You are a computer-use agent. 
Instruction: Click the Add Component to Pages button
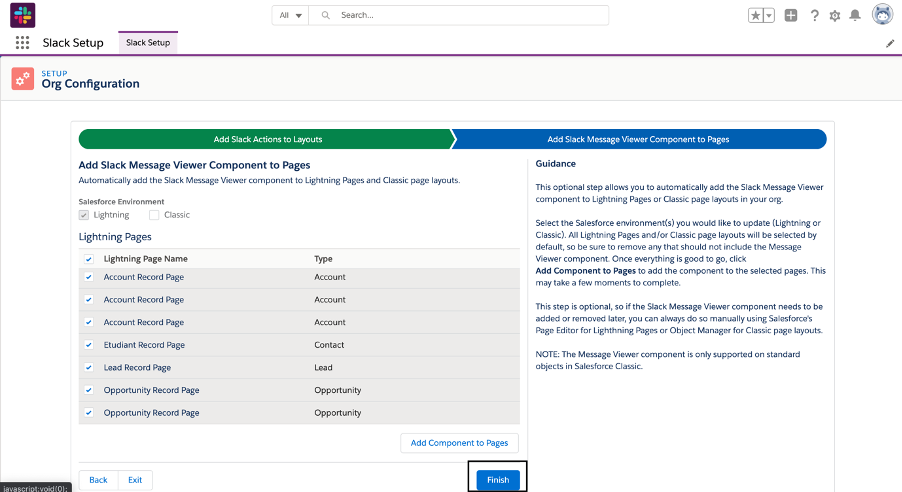pos(459,443)
